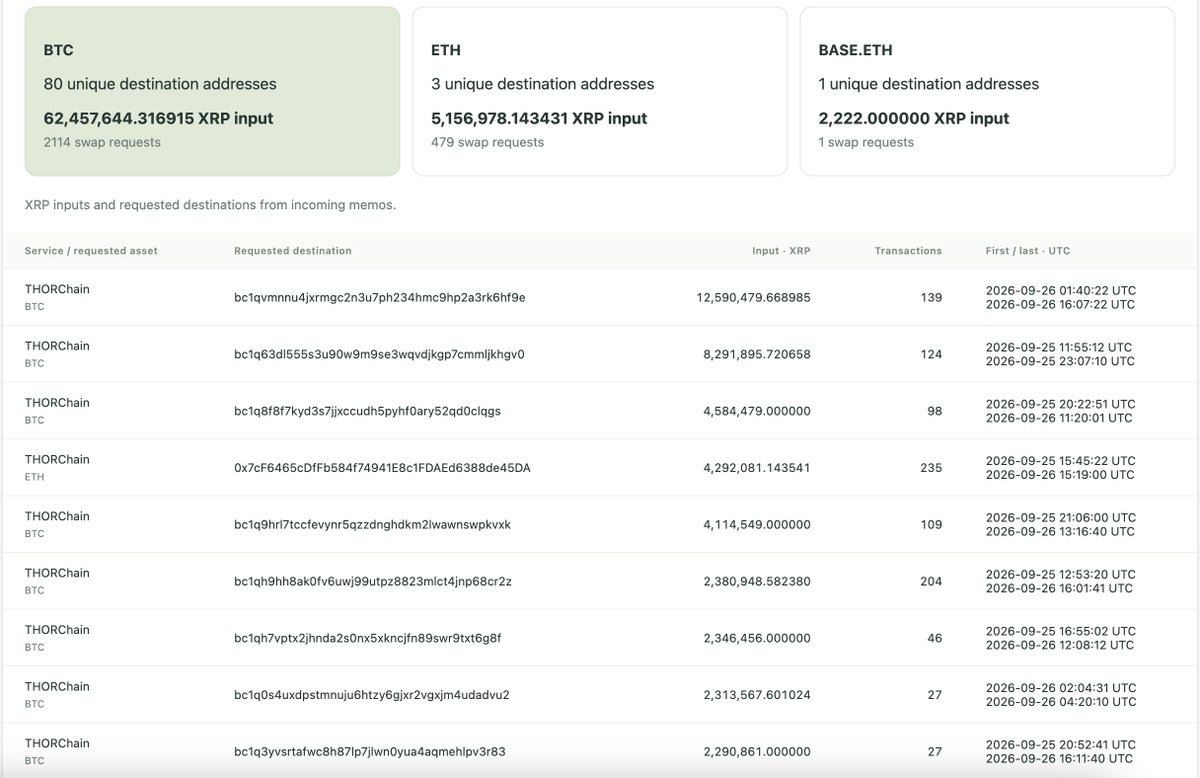
Task: Click the 2,313,567.601024 XRP input value
Action: click(757, 695)
